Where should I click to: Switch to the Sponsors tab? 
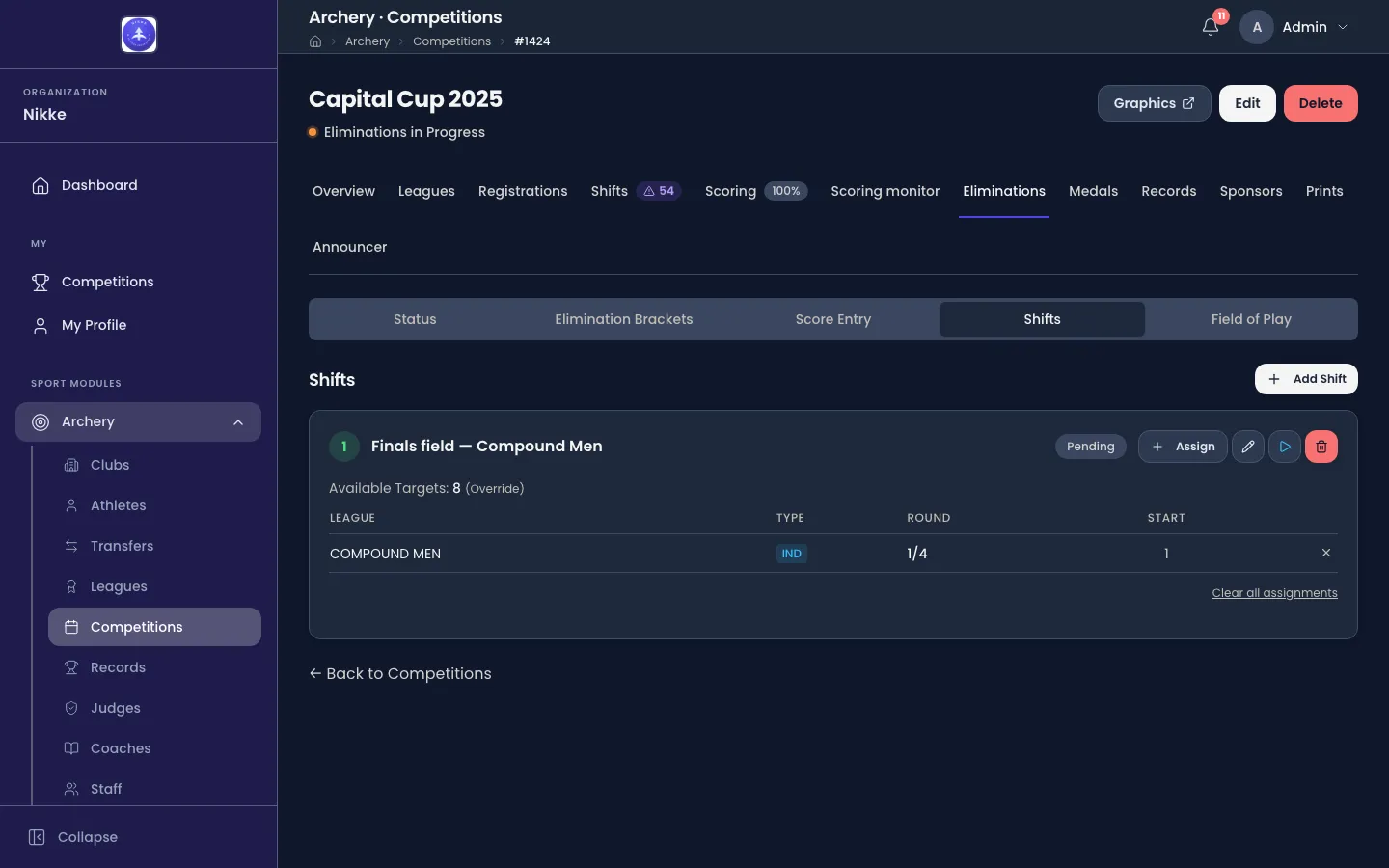tap(1251, 191)
